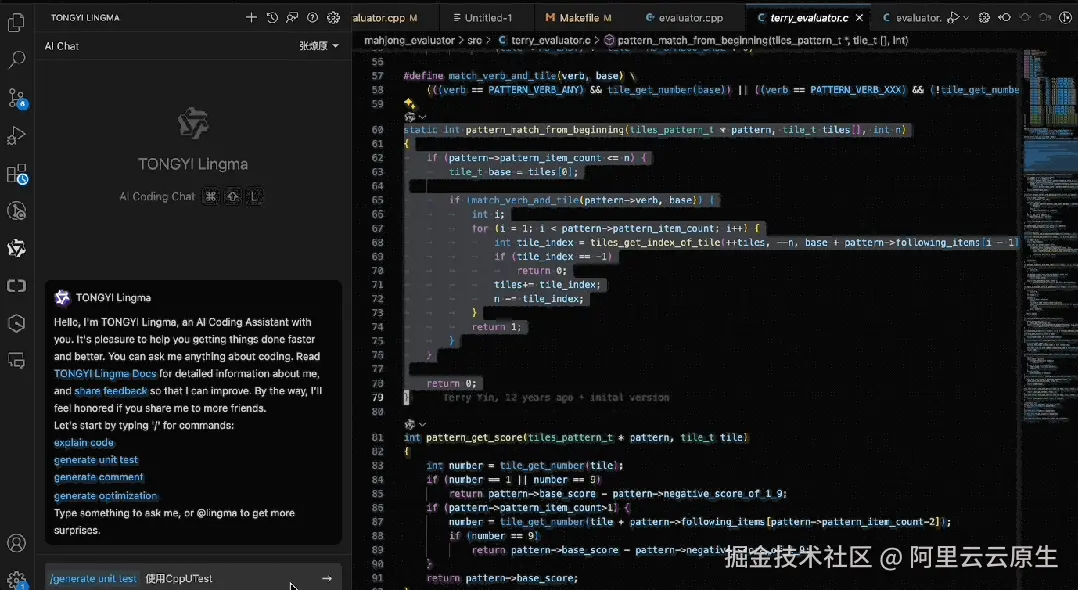Open the evaluator tab right of terry_evaluator.c
This screenshot has height=590, width=1078.
click(911, 18)
